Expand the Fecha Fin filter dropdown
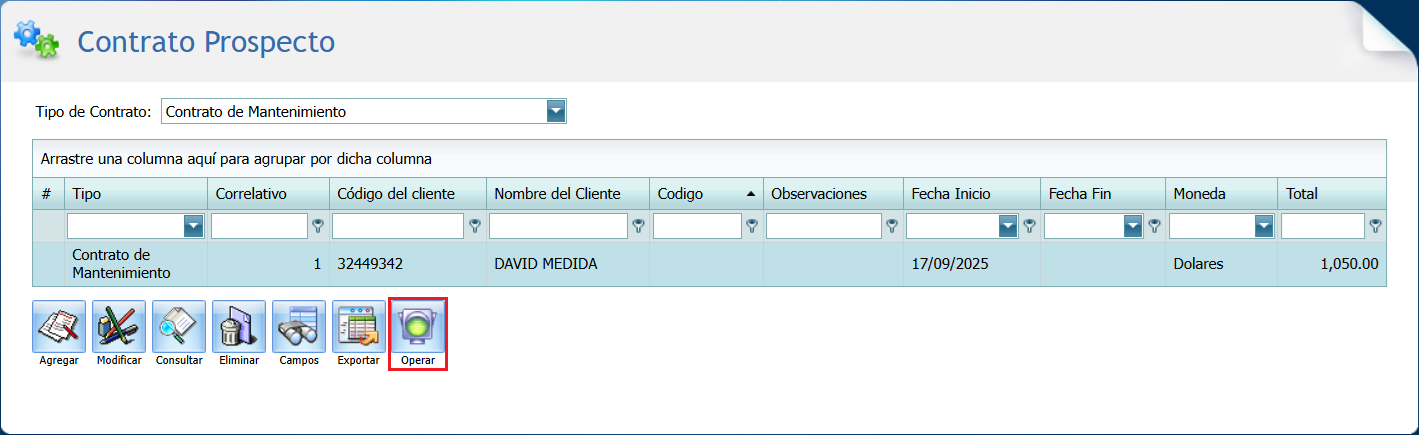This screenshot has height=435, width=1419. (x=1133, y=227)
